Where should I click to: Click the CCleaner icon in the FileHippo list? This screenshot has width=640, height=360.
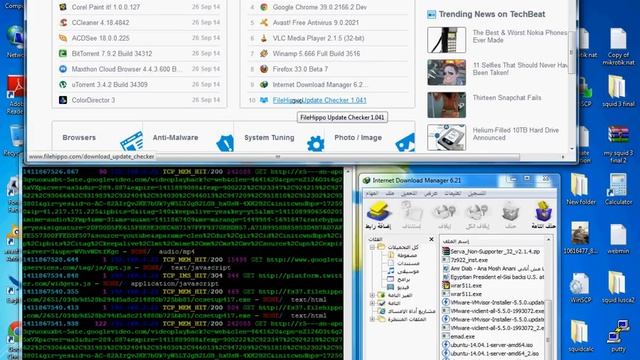coord(63,22)
